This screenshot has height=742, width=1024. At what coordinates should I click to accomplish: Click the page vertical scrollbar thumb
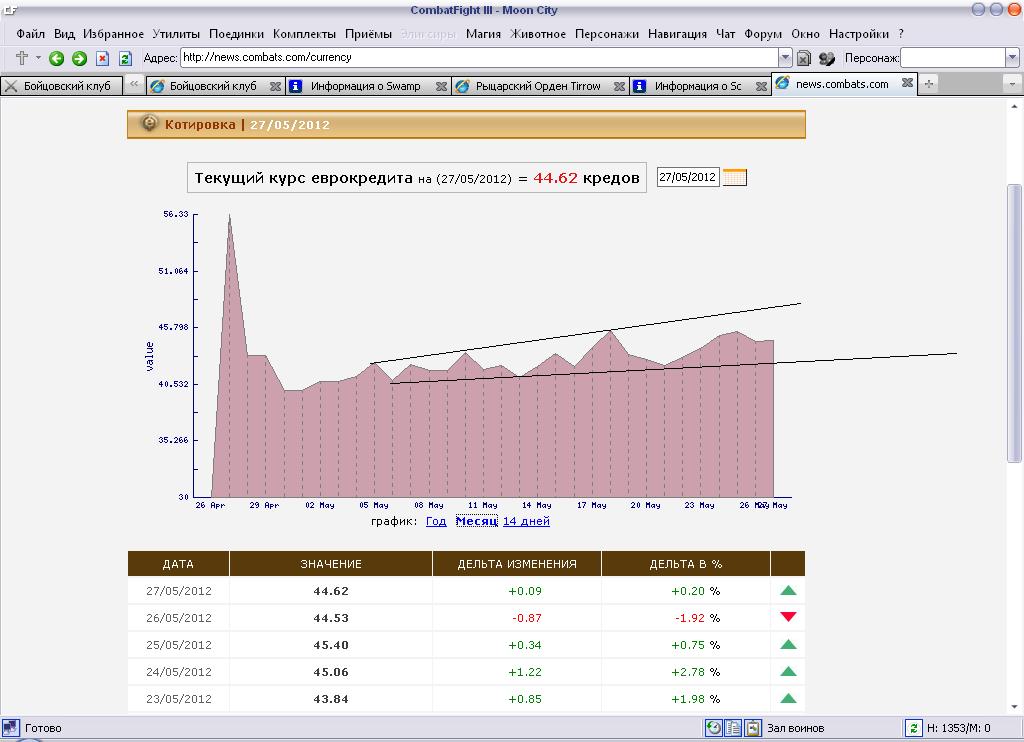1014,323
